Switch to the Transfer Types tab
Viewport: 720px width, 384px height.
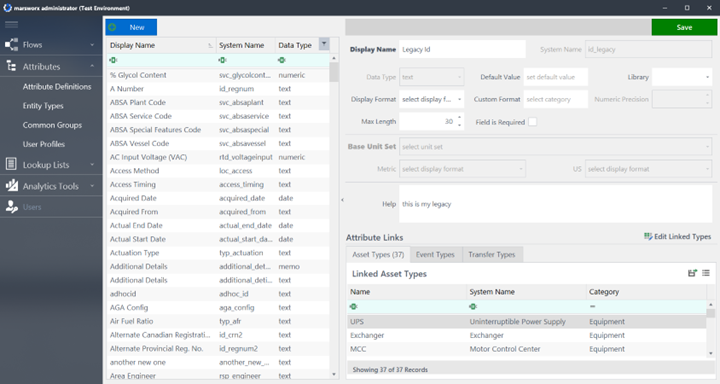tap(492, 254)
